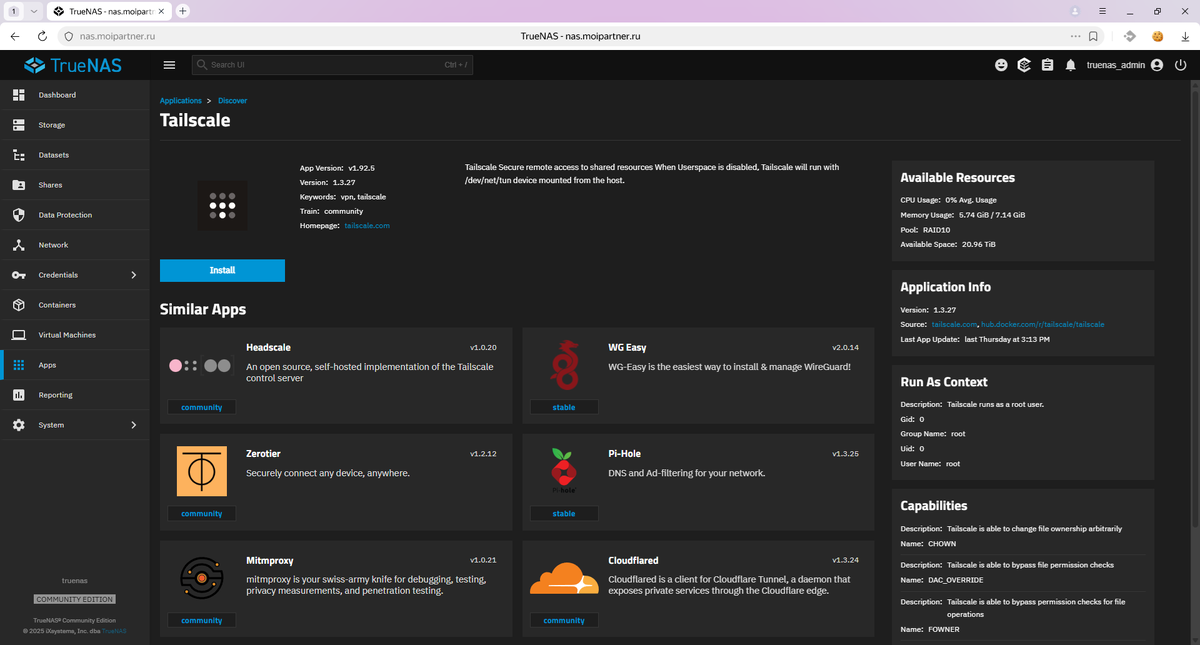The height and width of the screenshot is (645, 1200).
Task: Click the feedback smiley face icon
Action: coord(1001,65)
